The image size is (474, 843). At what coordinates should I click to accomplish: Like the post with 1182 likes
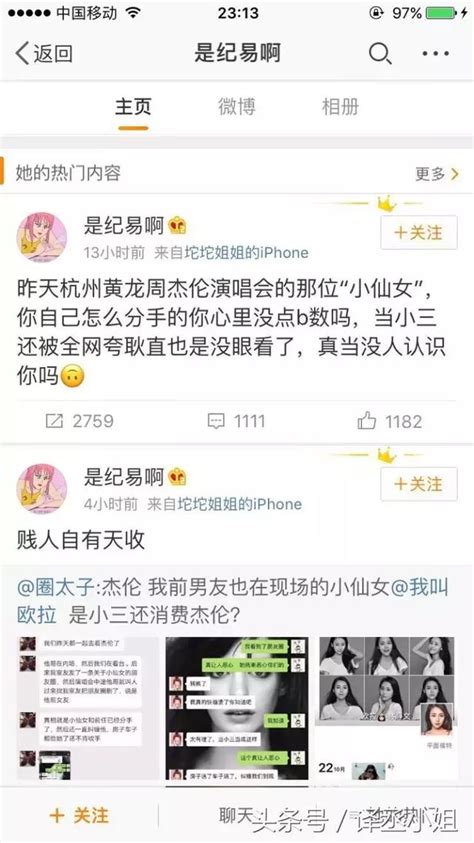(x=390, y=421)
